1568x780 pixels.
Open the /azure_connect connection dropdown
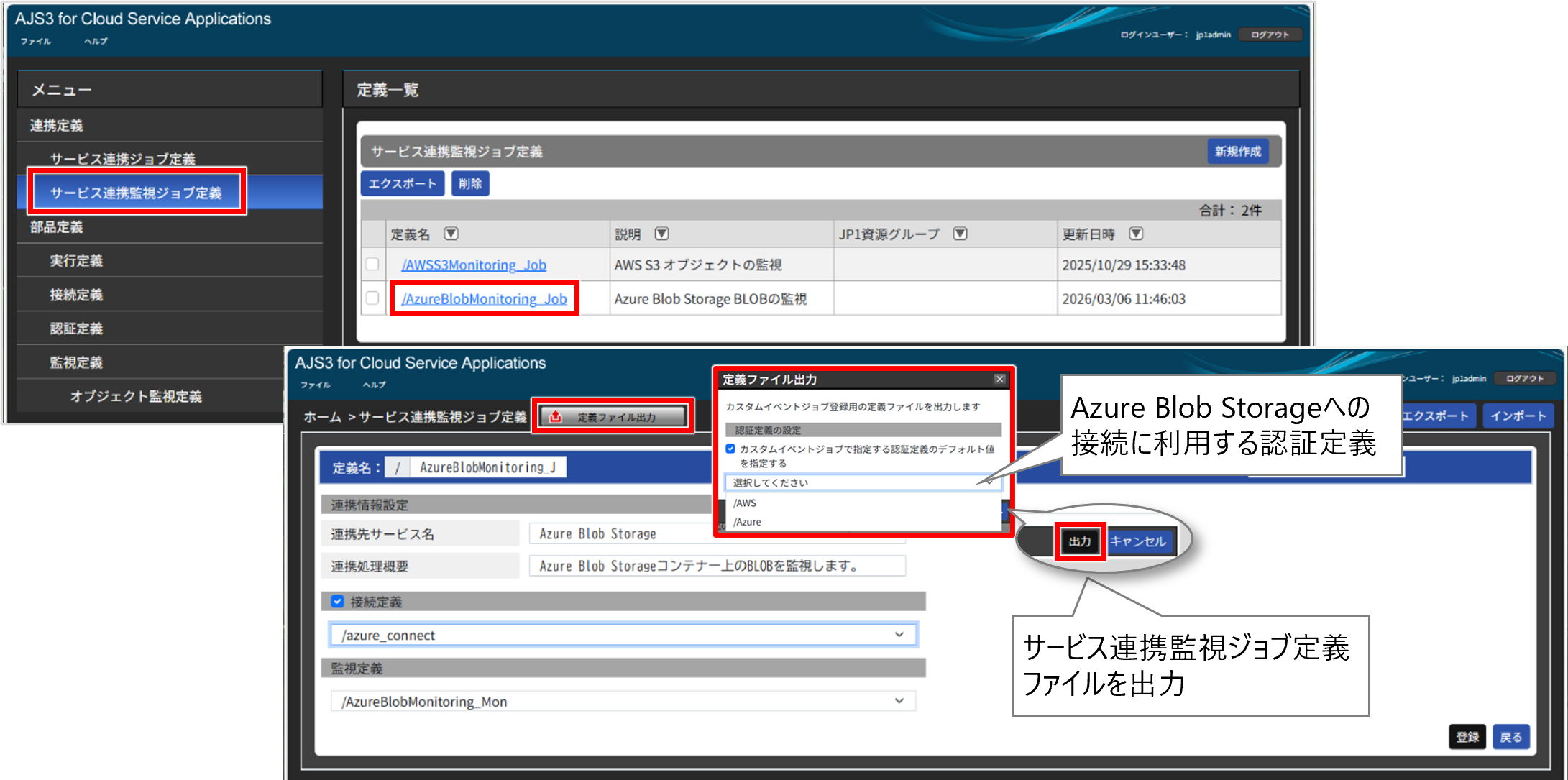tap(623, 635)
